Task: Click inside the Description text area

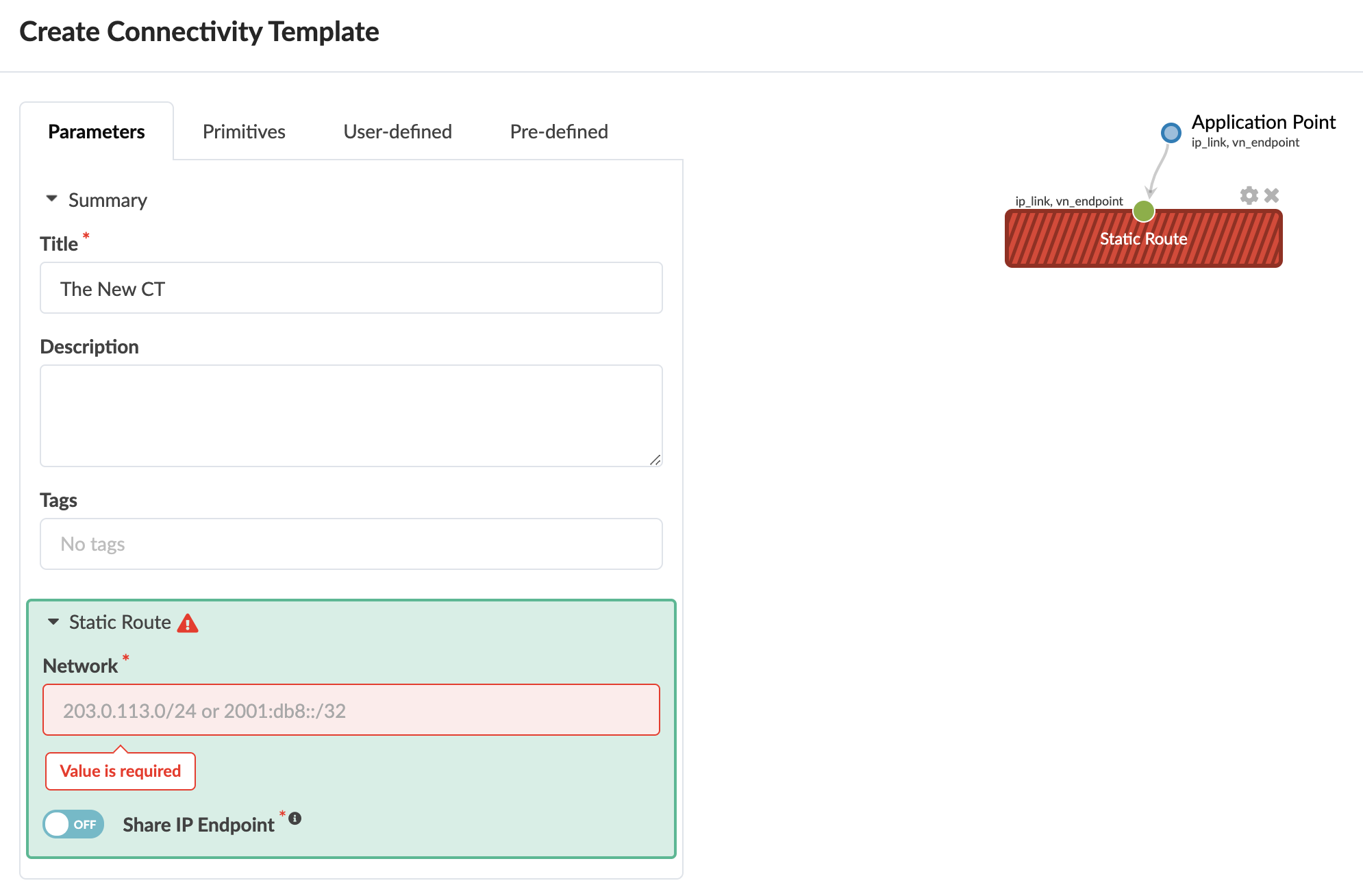Action: (x=351, y=415)
